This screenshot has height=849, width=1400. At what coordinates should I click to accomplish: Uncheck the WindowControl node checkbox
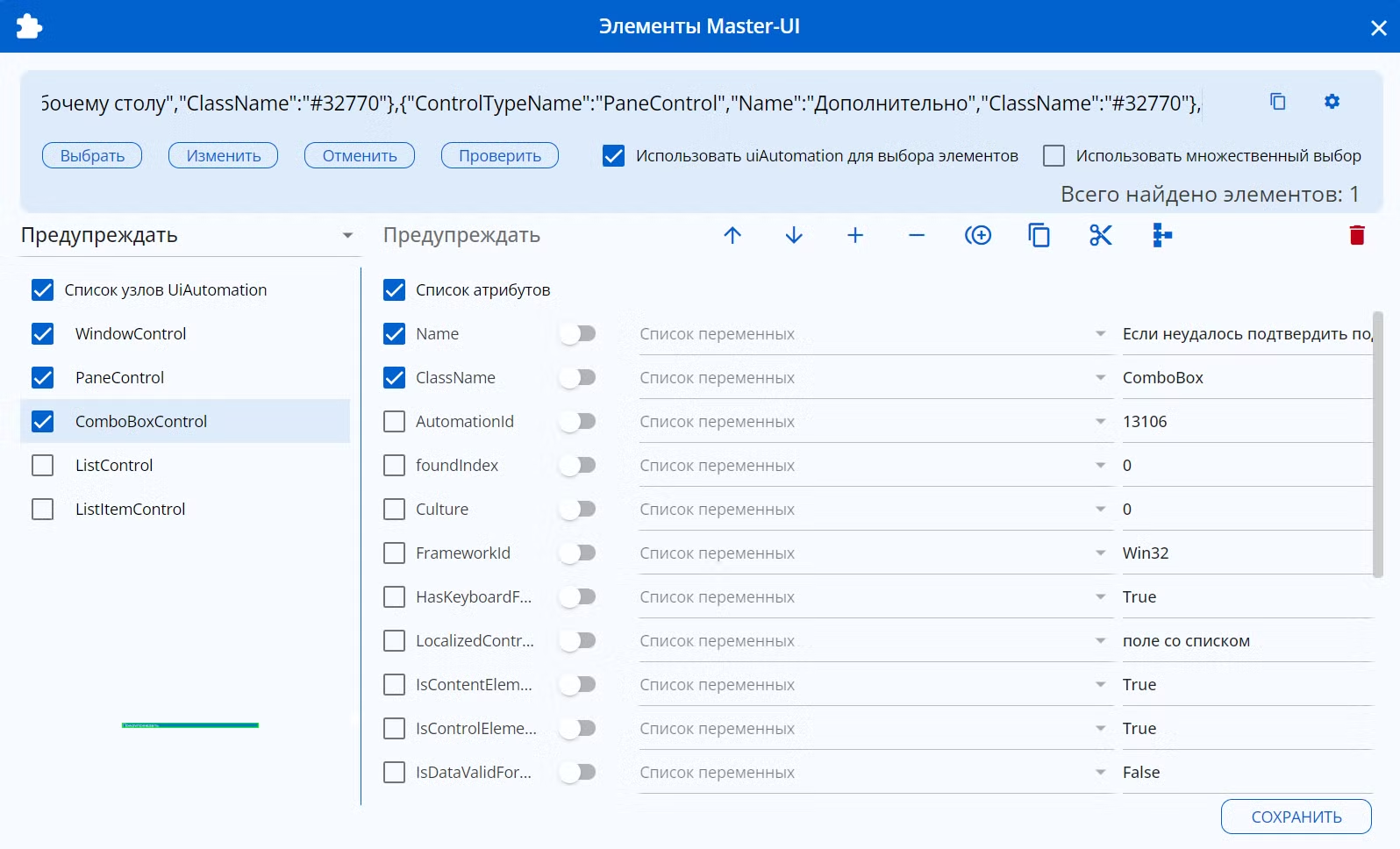(x=42, y=334)
